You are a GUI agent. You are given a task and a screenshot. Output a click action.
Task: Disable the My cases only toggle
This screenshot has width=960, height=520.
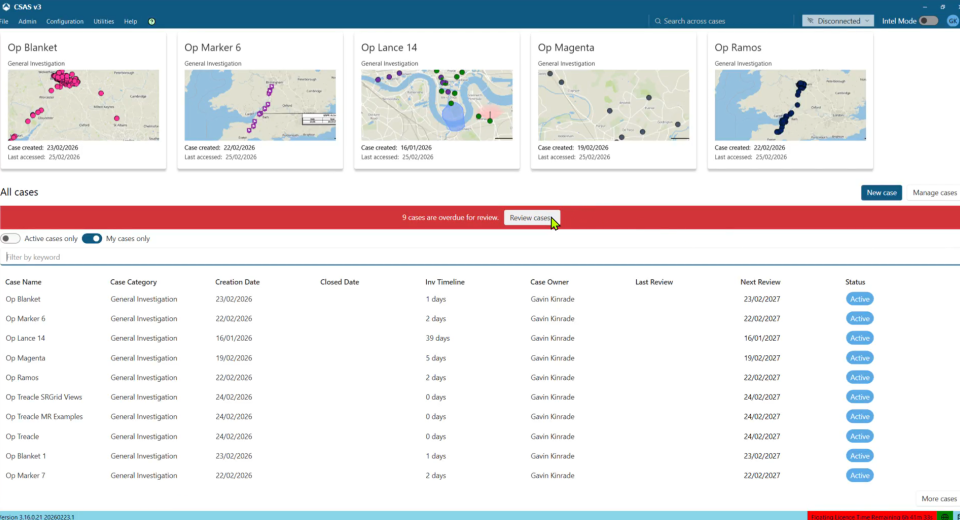[92, 239]
